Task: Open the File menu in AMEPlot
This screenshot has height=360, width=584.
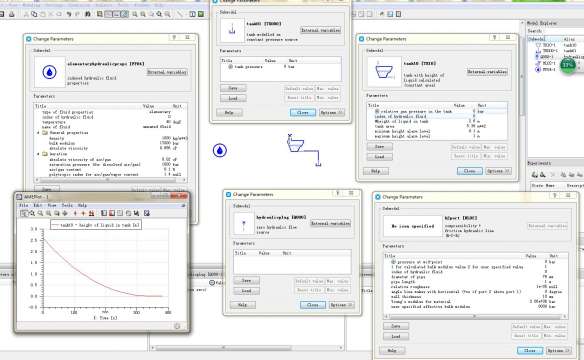Action: tap(23, 205)
